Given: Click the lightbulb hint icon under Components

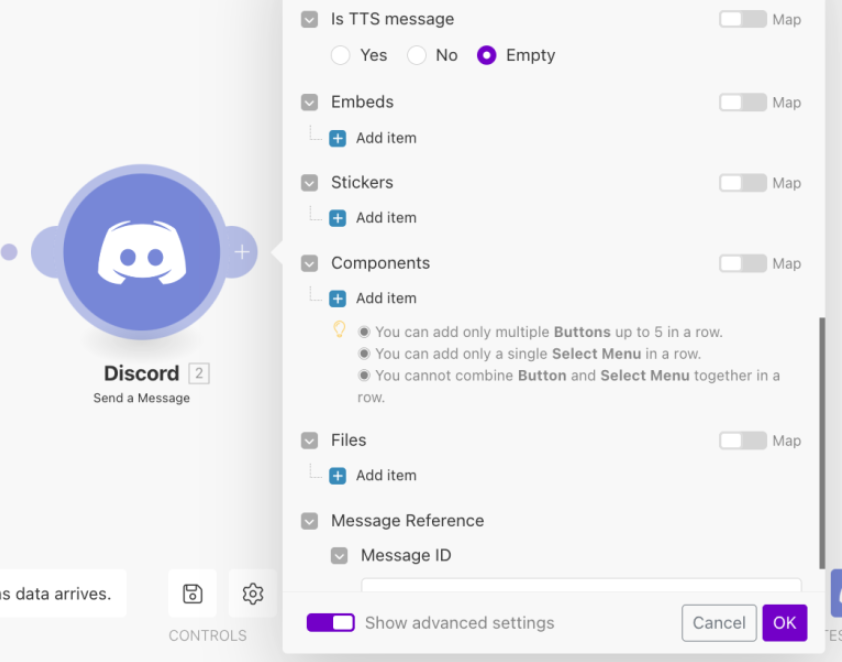Looking at the screenshot, I should (339, 329).
